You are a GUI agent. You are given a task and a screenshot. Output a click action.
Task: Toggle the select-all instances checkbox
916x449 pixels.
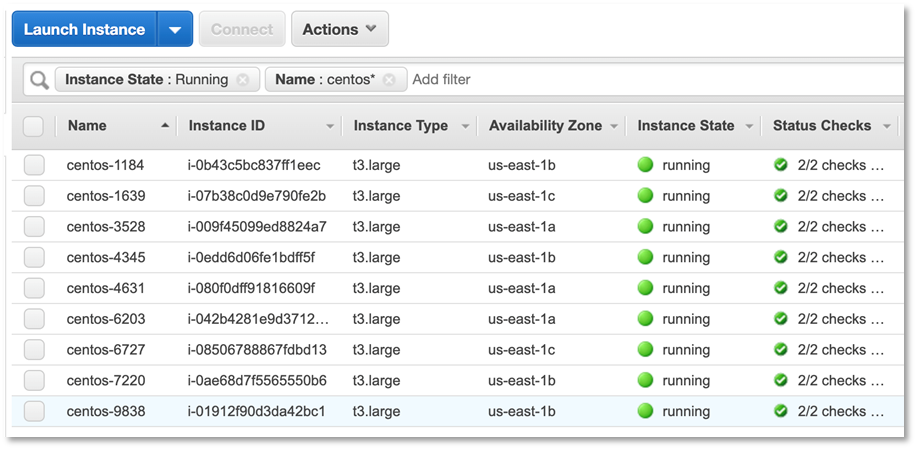33,126
